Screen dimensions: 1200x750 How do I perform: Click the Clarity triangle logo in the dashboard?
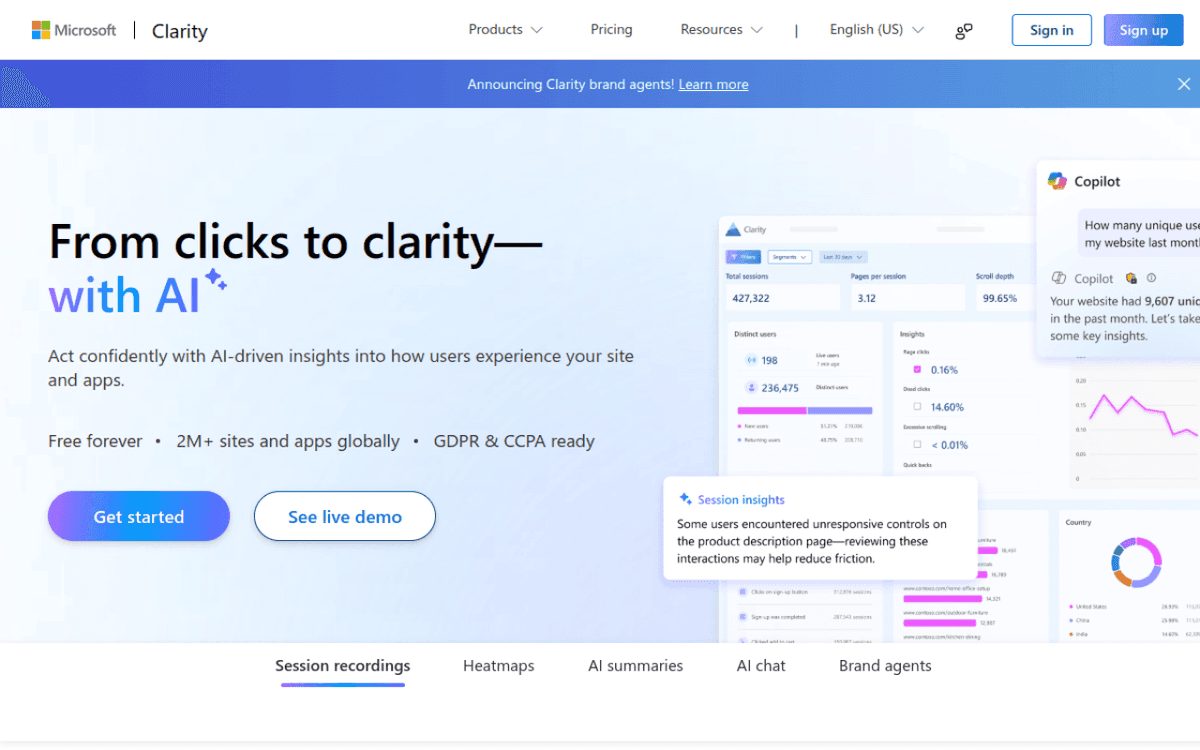[731, 229]
